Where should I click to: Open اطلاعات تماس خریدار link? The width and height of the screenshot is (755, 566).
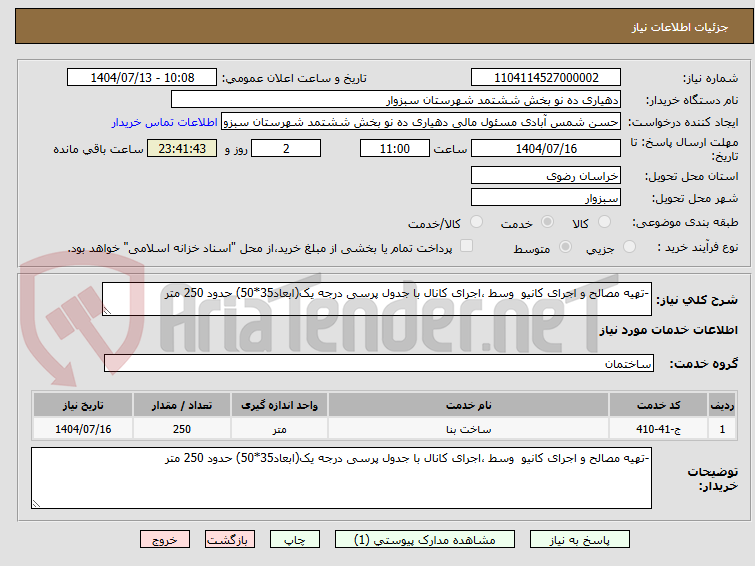165,122
